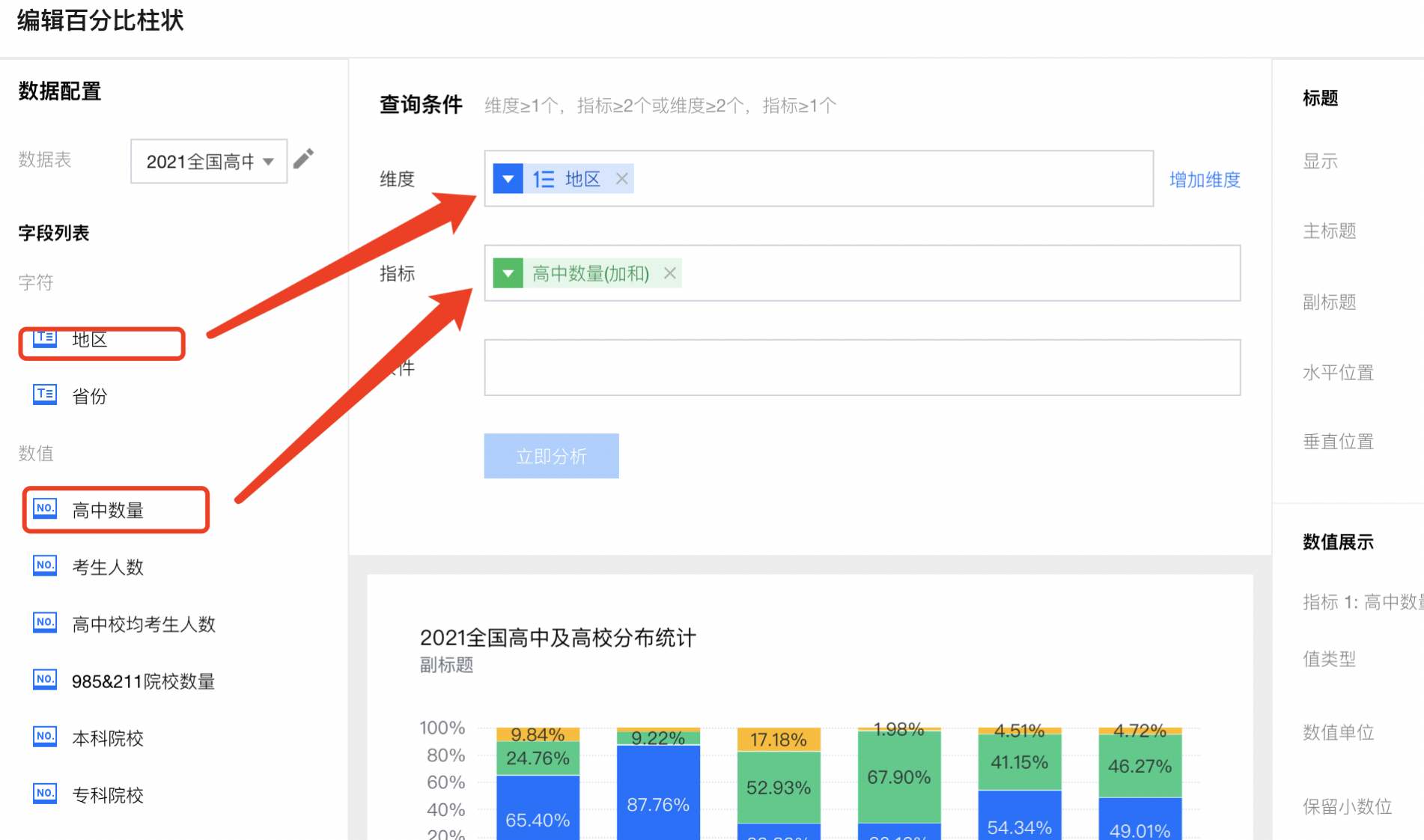Screen dimensions: 1424x840
Task: Click the 字段列表 heading
Action: pos(54,234)
